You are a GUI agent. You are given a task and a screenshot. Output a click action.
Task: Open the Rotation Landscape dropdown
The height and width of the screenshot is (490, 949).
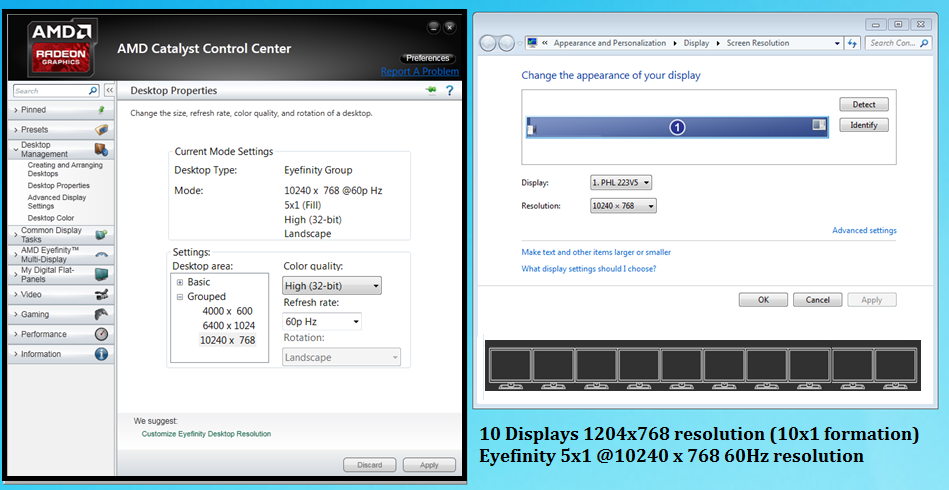click(341, 357)
